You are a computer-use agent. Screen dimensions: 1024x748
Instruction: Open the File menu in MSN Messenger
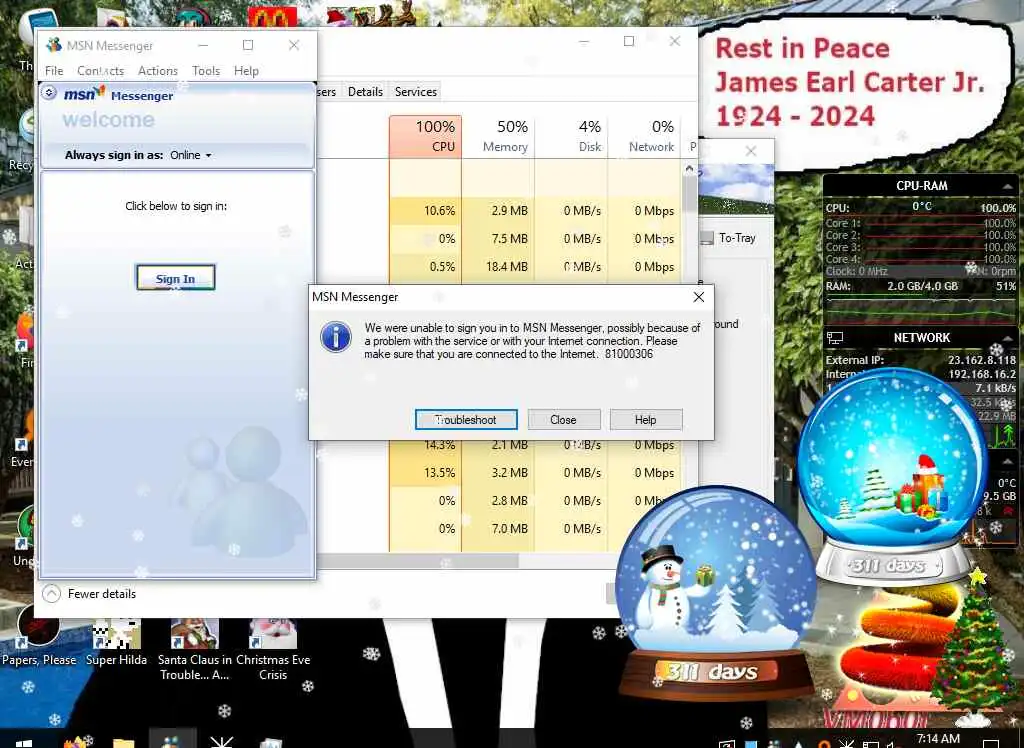(54, 71)
